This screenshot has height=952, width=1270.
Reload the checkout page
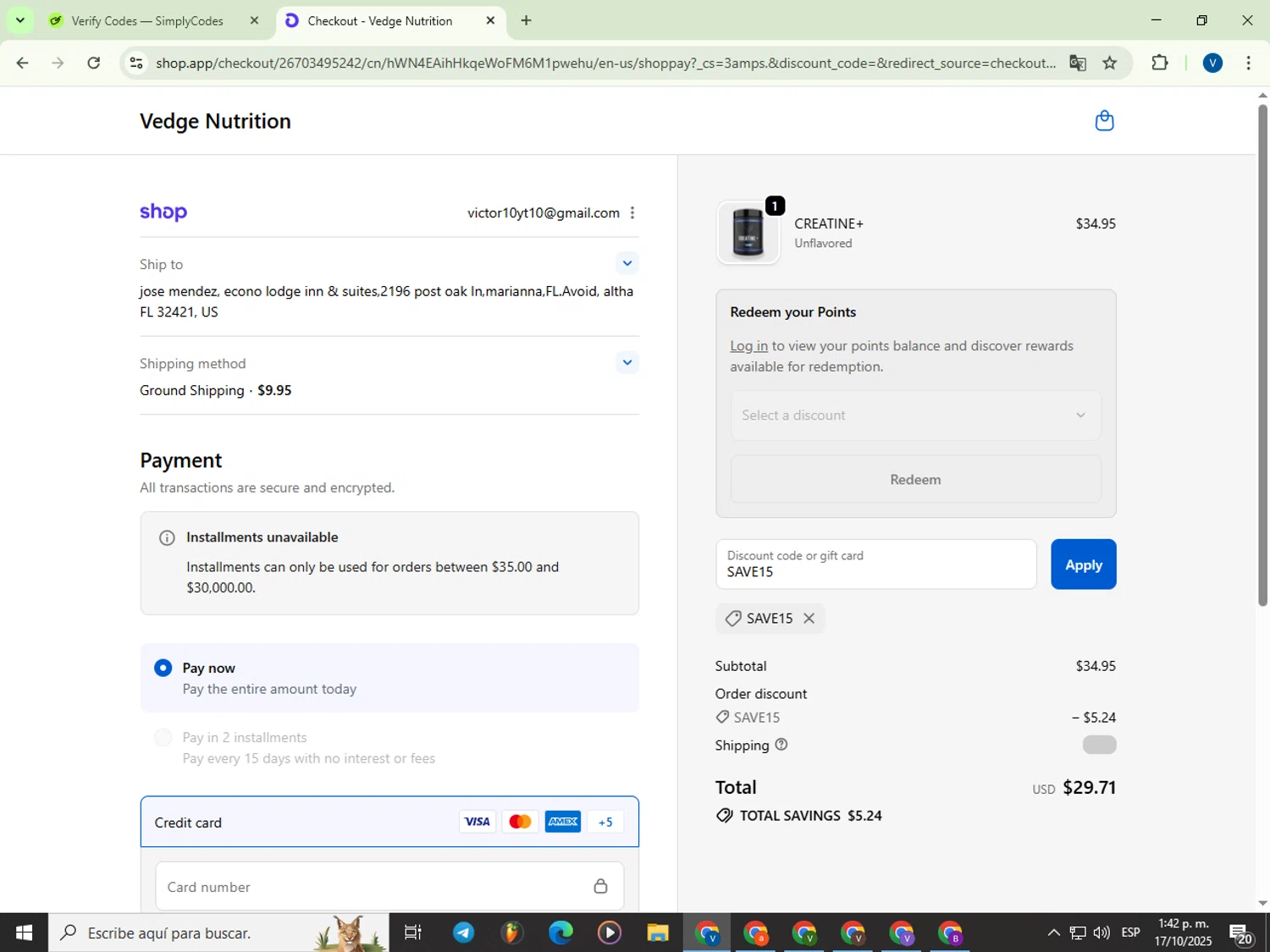[94, 63]
